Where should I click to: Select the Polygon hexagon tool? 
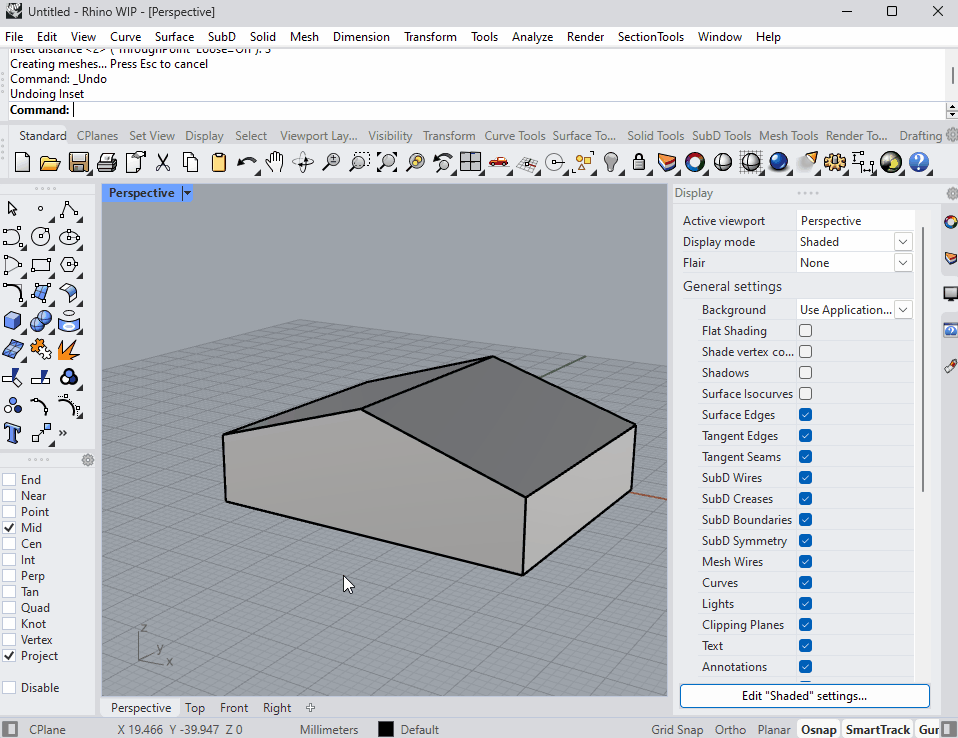tap(69, 265)
